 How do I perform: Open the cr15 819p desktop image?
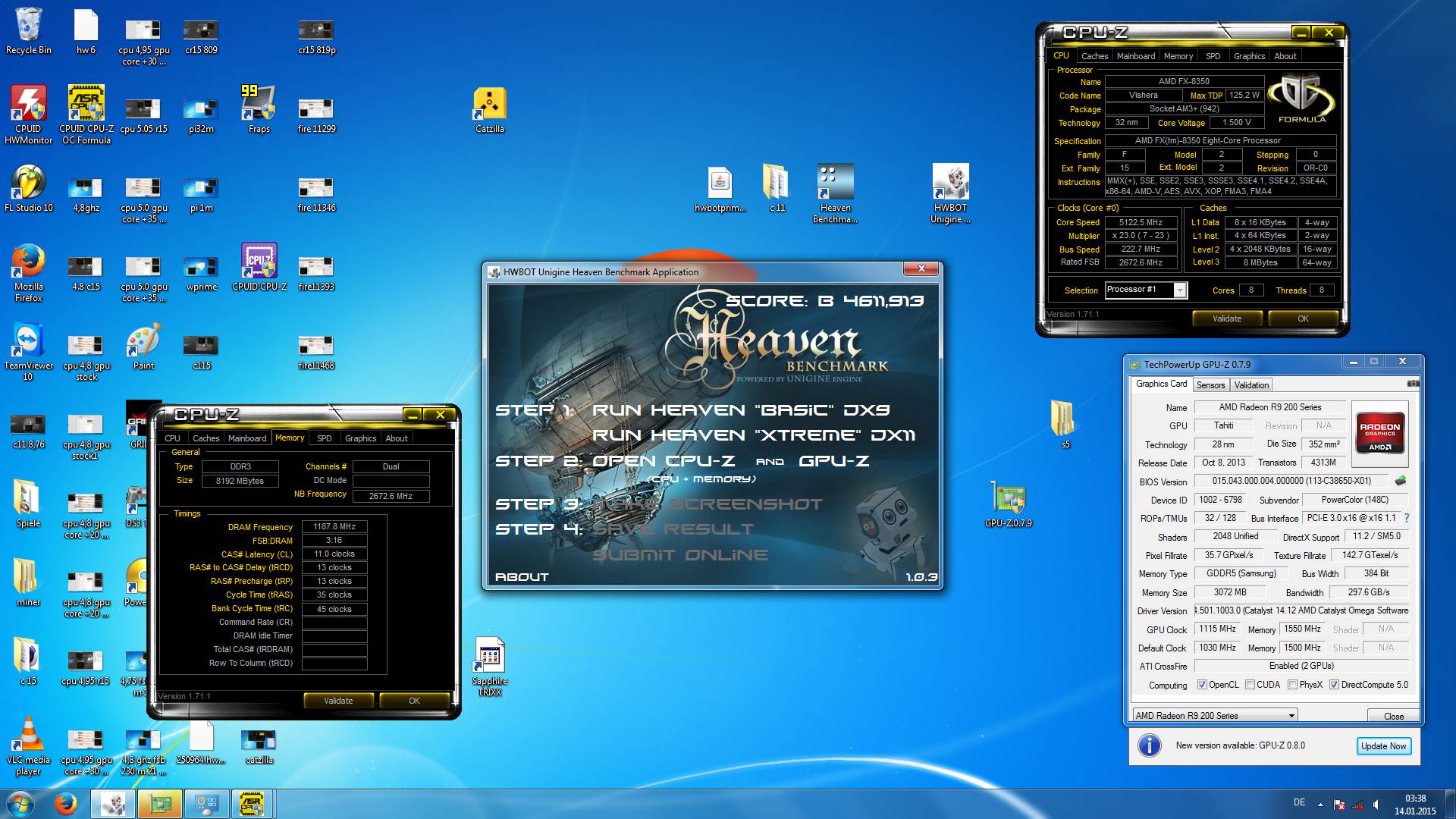tap(316, 36)
